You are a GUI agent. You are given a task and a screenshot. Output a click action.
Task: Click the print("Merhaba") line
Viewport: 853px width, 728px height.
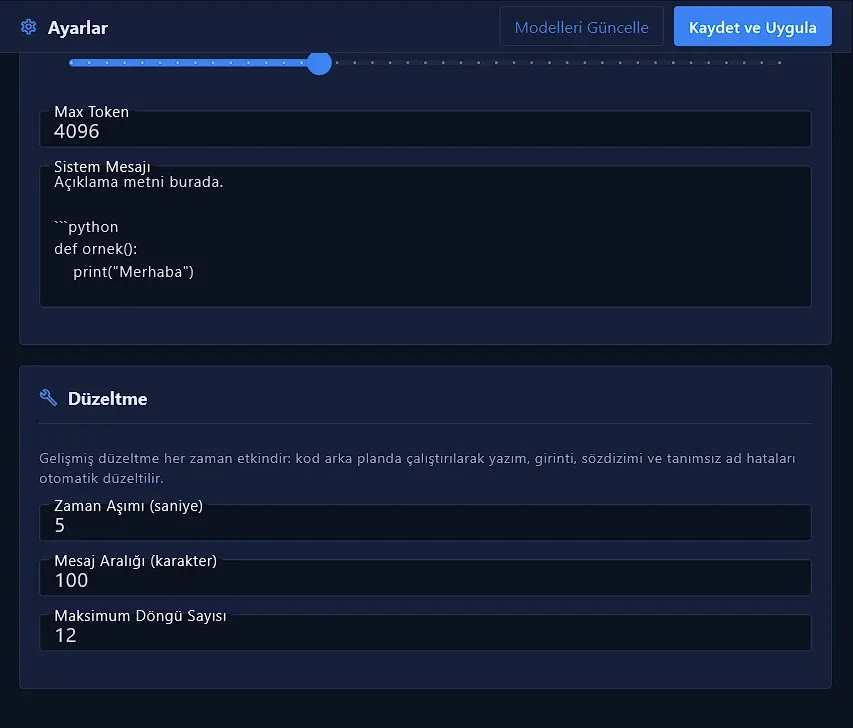coord(133,272)
